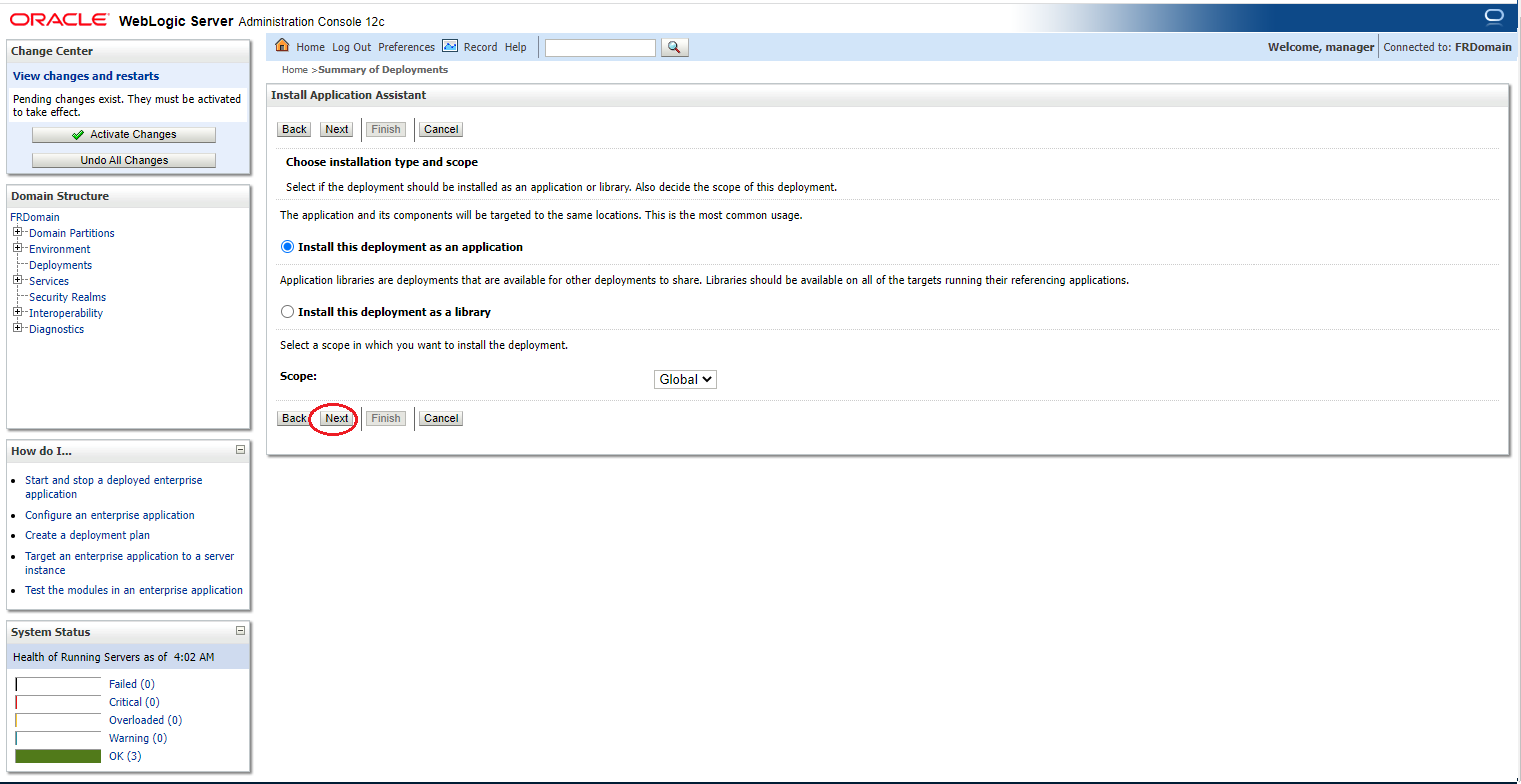Click the Interoperability label in tree
The image size is (1521, 784).
(x=66, y=313)
